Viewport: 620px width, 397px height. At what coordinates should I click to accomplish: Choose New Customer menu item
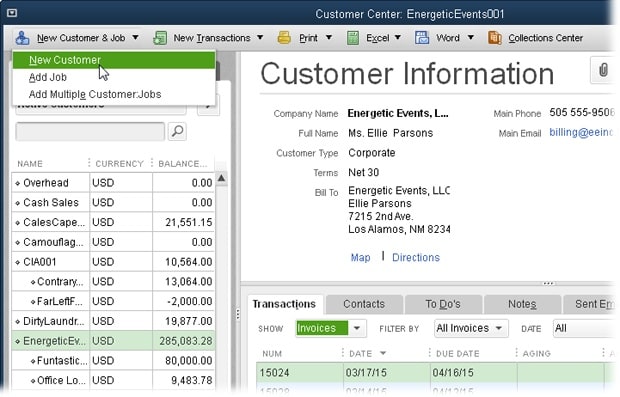tap(114, 60)
